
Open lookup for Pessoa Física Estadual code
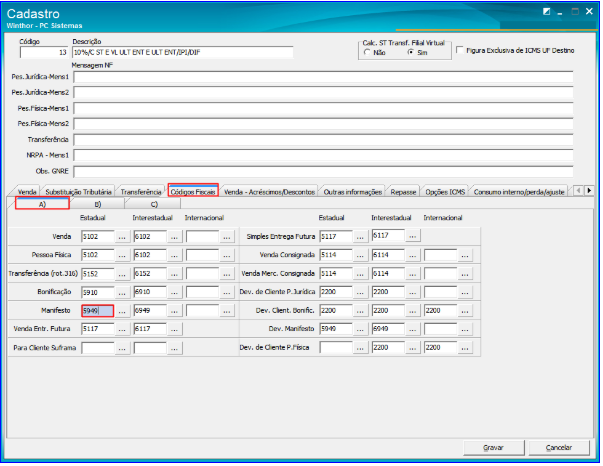point(122,255)
